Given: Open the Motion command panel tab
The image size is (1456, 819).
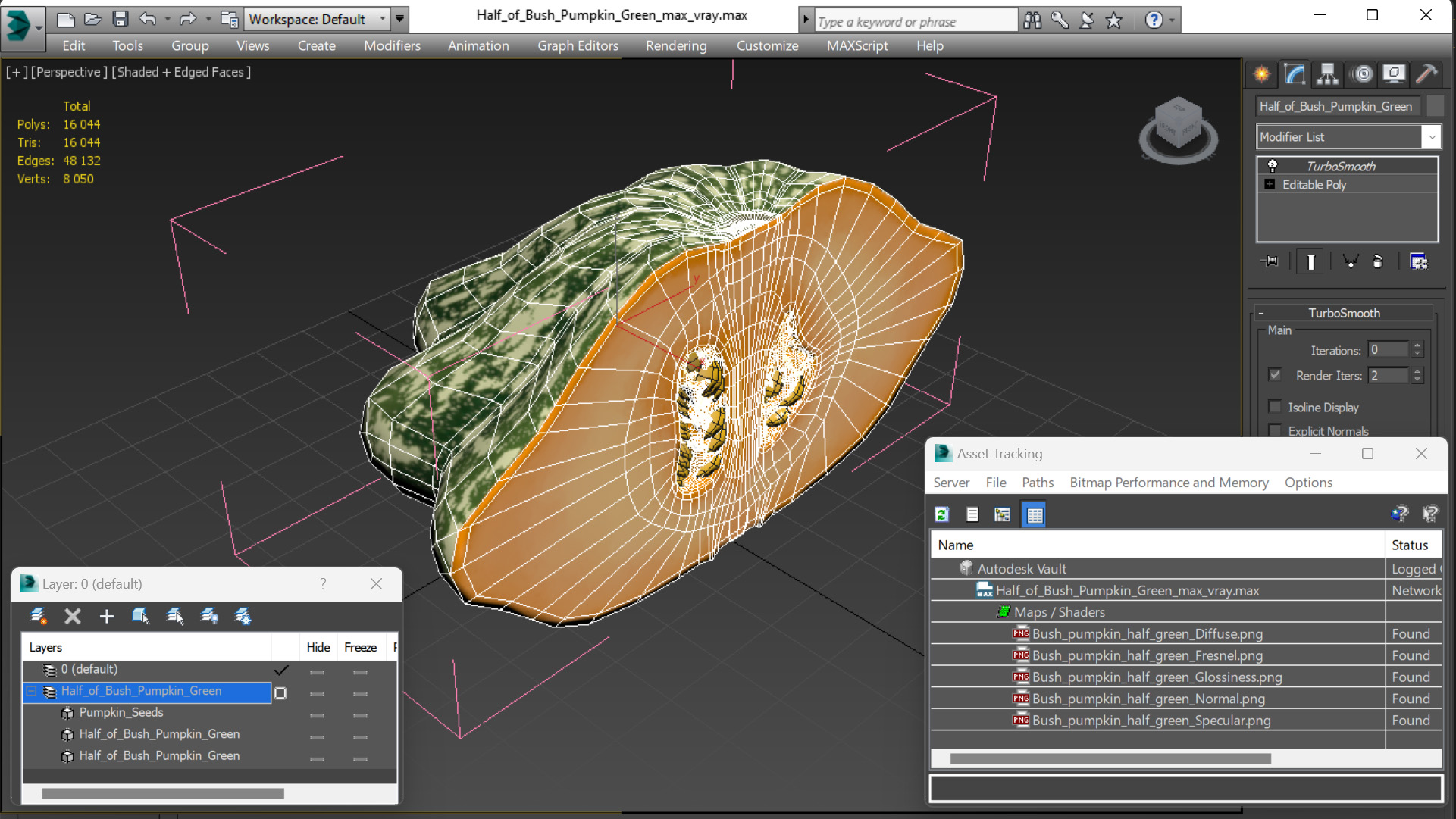Looking at the screenshot, I should [1363, 73].
